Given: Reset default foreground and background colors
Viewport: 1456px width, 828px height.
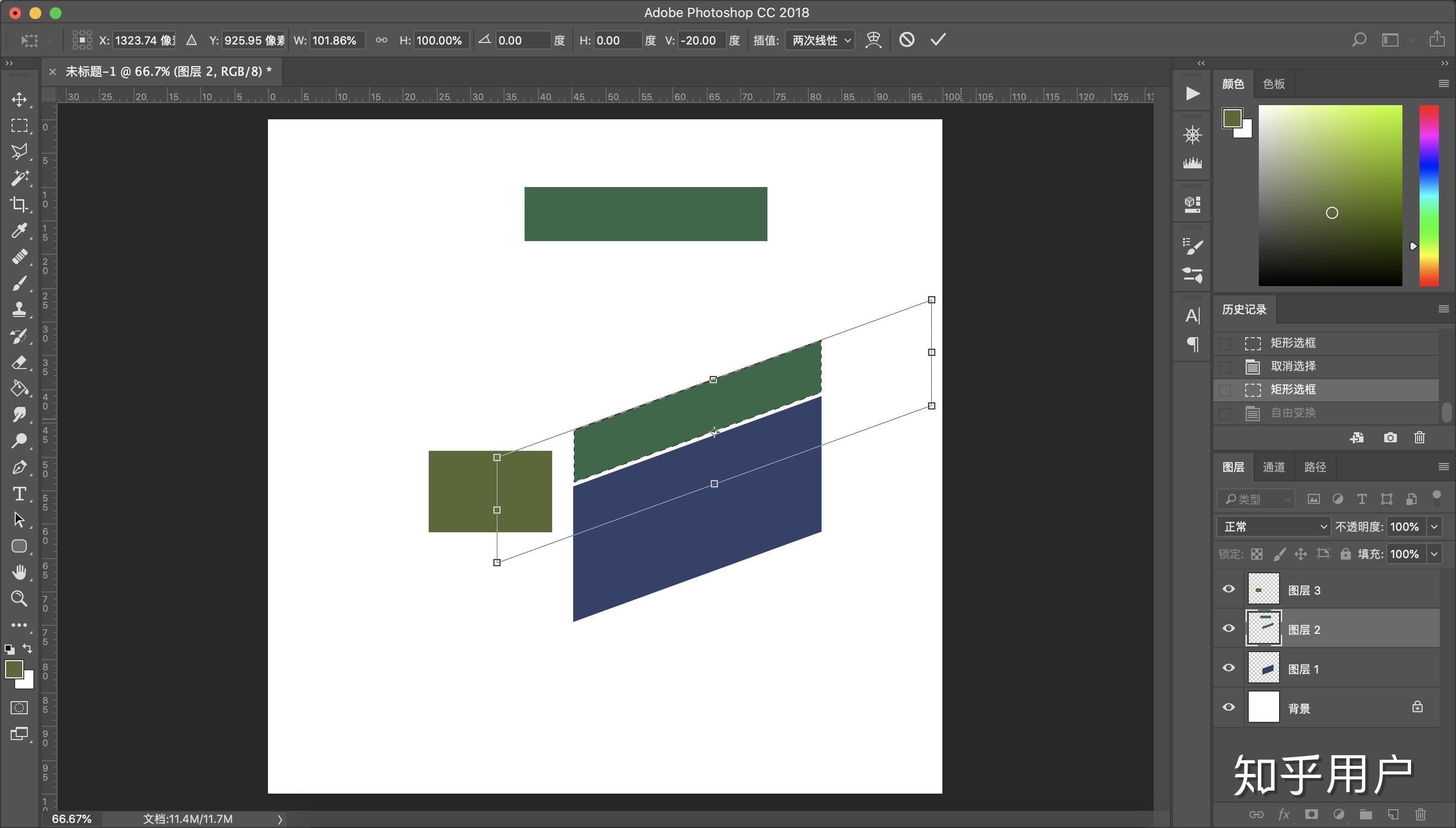Looking at the screenshot, I should pos(9,649).
